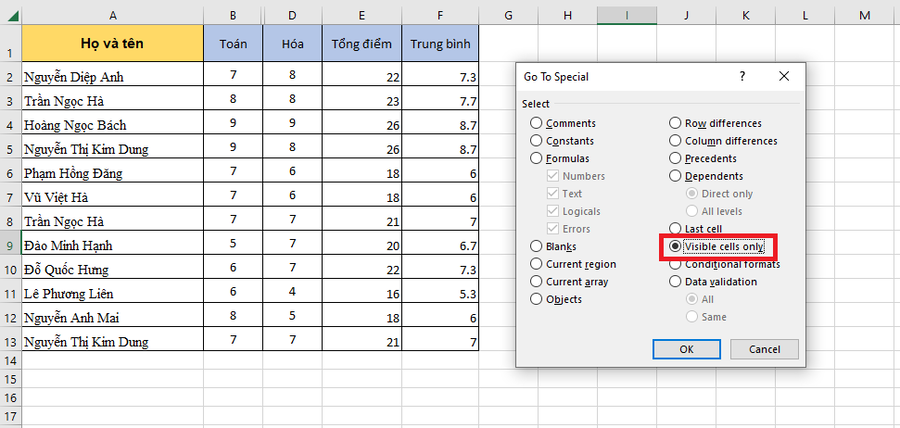Viewport: 900px width, 428px height.
Task: Select row 14 header
Action: point(10,360)
